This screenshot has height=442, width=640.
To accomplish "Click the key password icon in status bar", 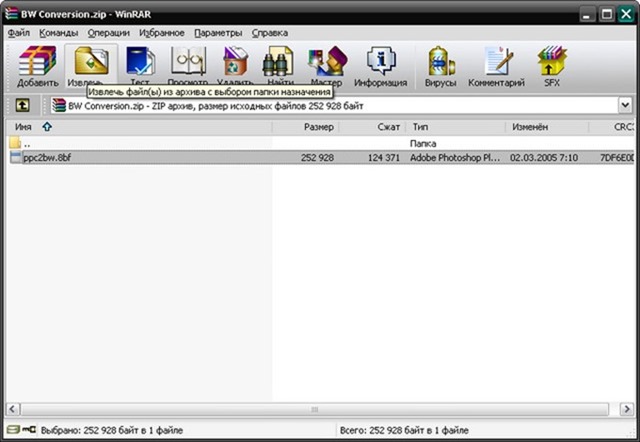I will point(29,430).
